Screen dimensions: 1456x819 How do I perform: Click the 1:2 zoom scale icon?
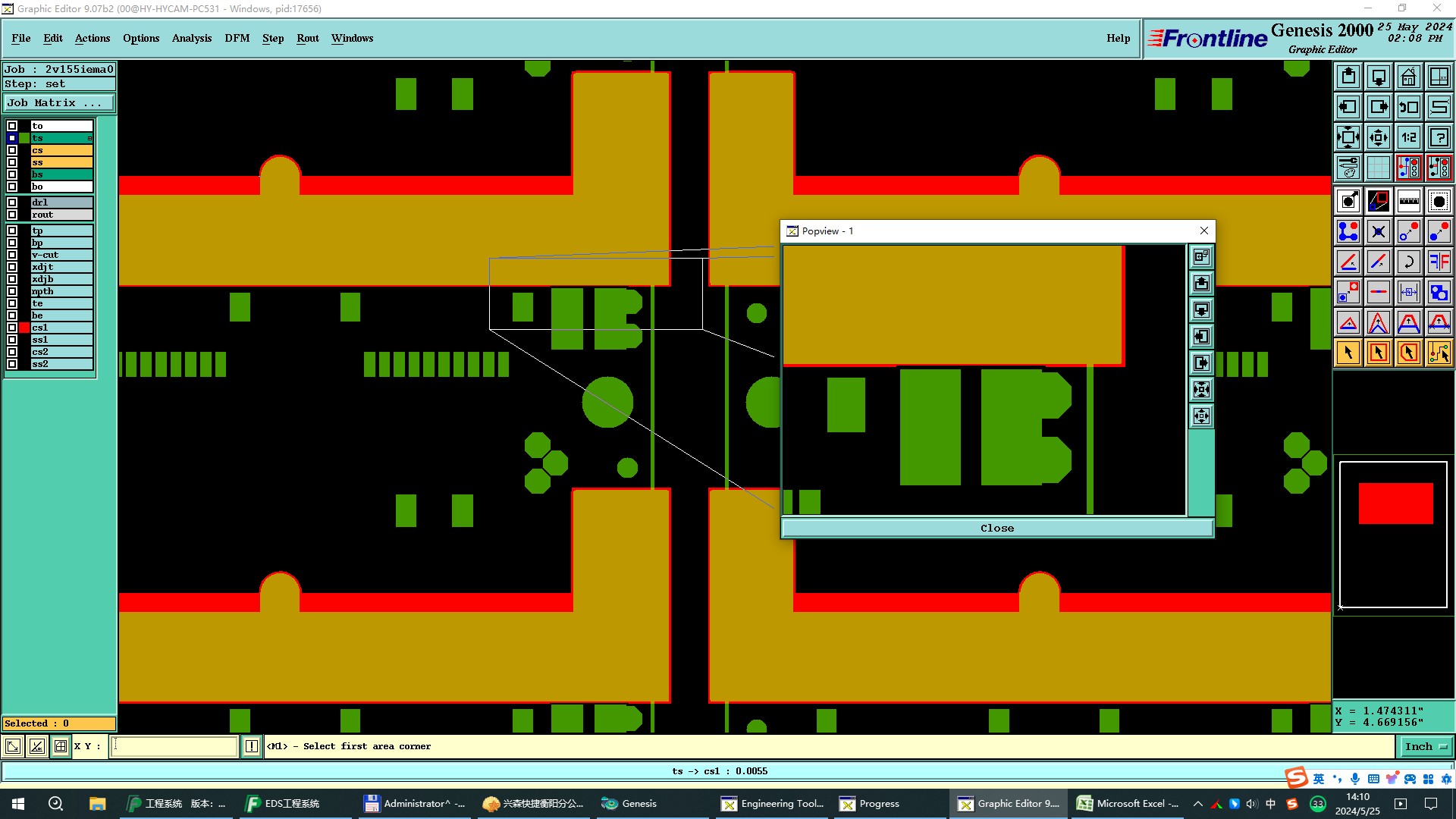[1408, 137]
